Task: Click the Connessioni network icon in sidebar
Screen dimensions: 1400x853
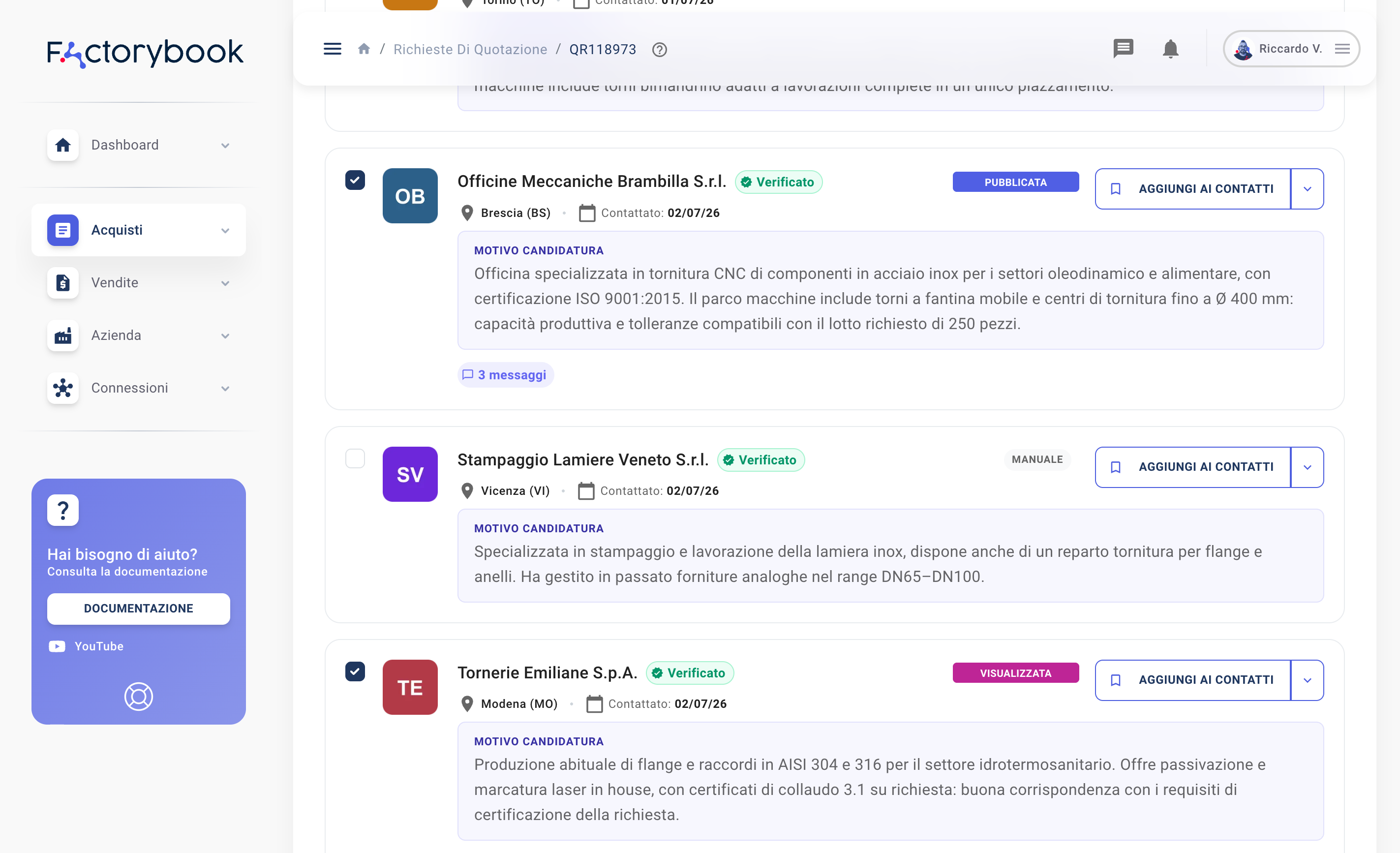Action: click(63, 388)
